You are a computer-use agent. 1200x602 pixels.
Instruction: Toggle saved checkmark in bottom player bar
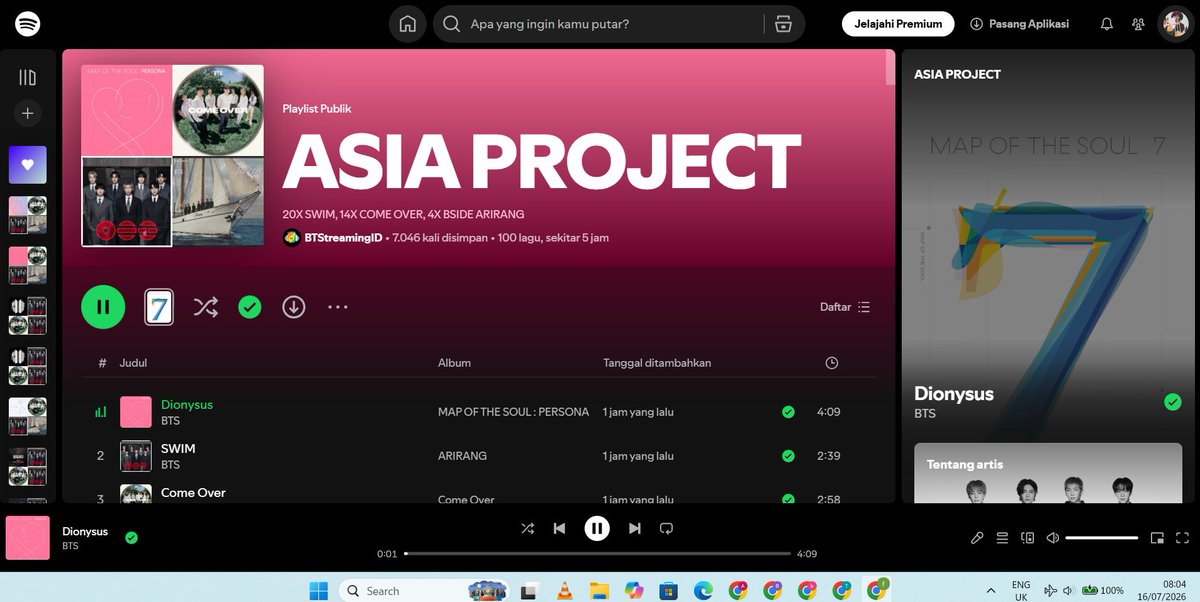(131, 538)
